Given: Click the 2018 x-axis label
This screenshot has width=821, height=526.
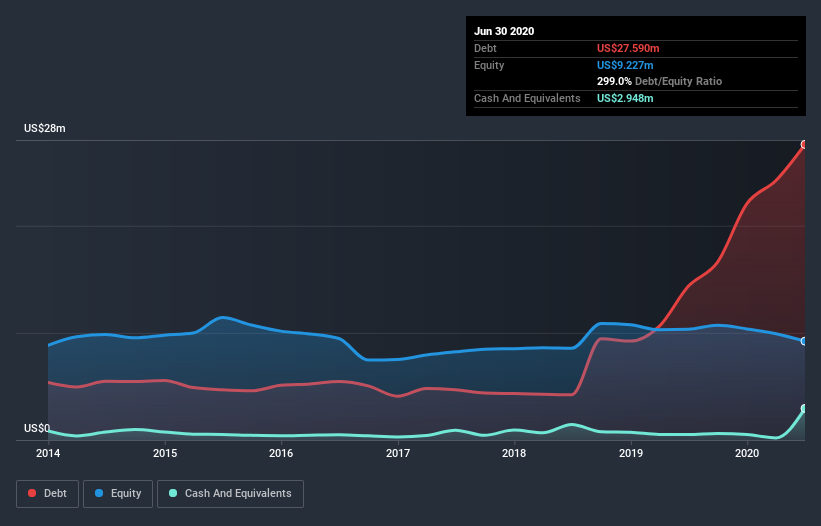Looking at the screenshot, I should pos(514,453).
